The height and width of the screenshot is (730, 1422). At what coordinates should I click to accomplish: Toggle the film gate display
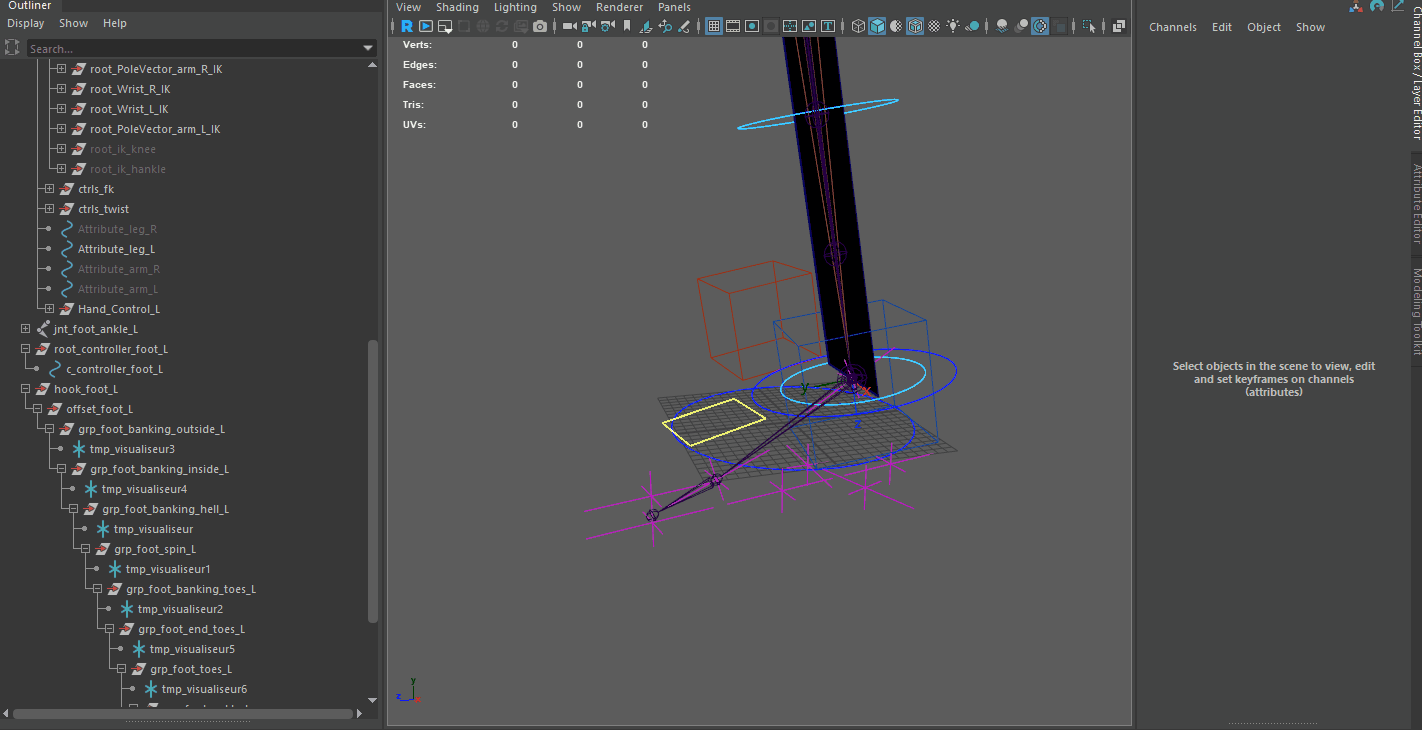point(732,26)
